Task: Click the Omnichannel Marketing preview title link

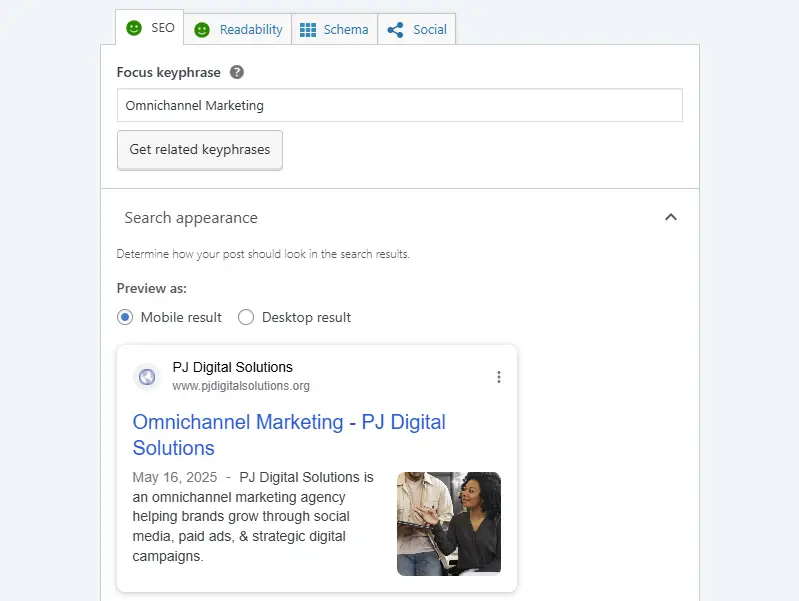Action: [289, 435]
